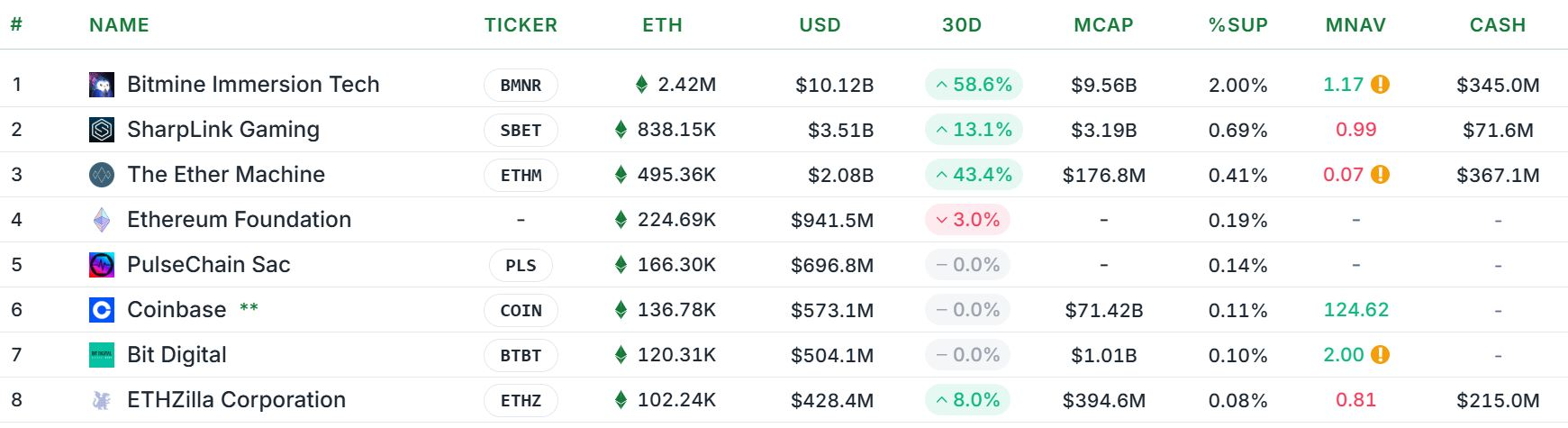Click the ETHZilla Corporation logo icon
The width and height of the screenshot is (1568, 428).
point(102,400)
